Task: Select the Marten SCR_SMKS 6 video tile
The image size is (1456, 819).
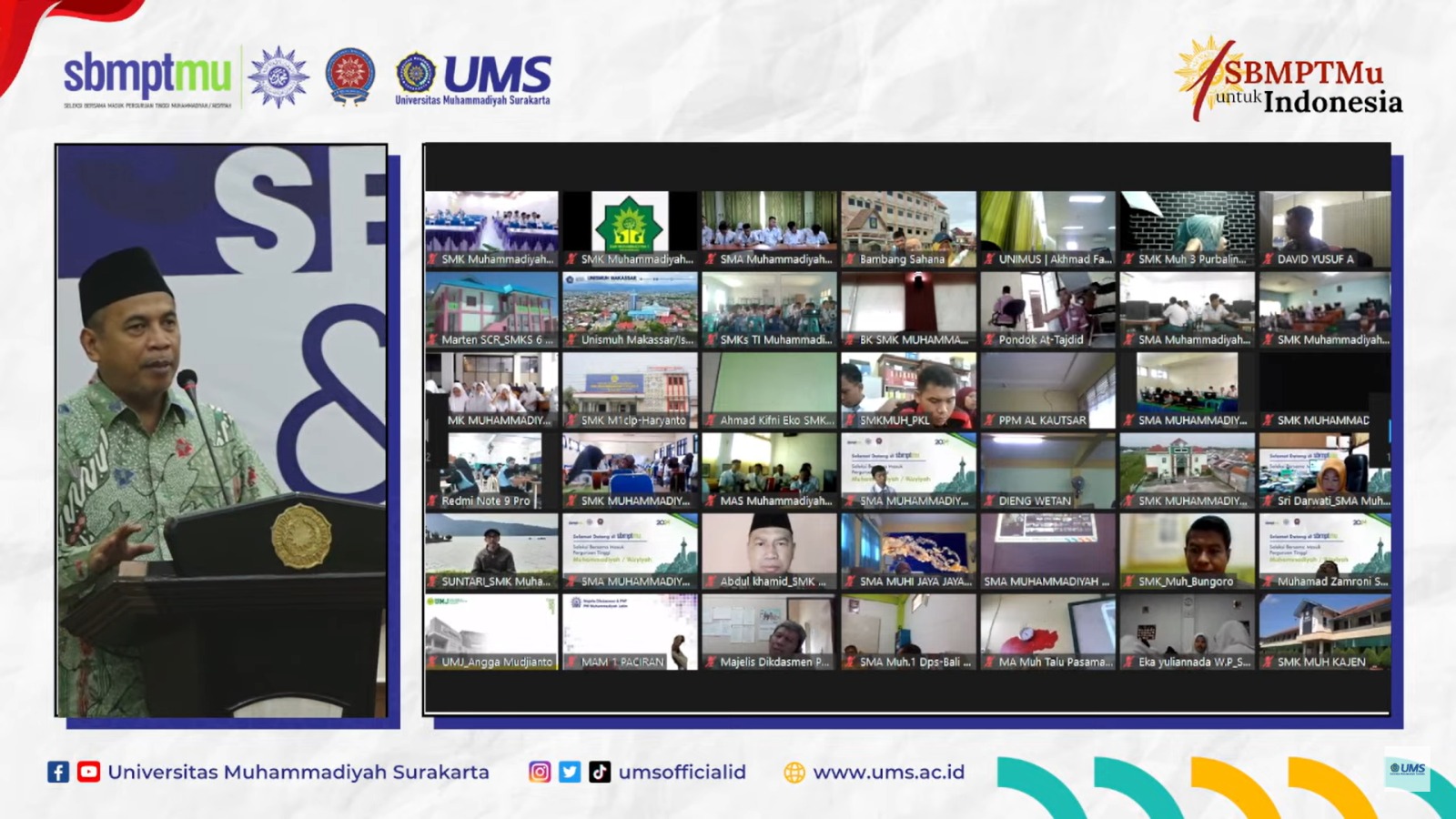Action: tap(491, 309)
